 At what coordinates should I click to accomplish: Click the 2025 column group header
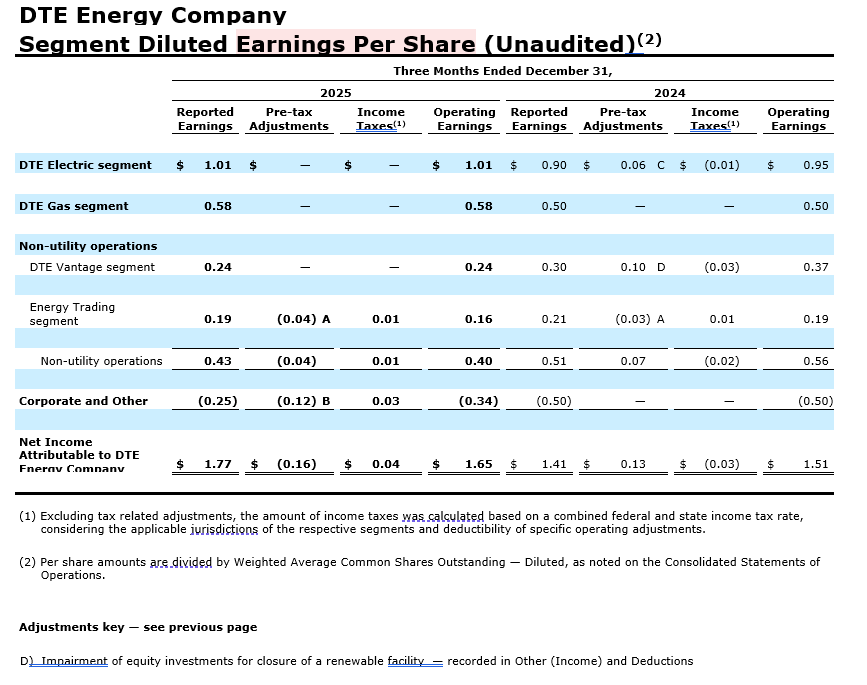click(335, 93)
